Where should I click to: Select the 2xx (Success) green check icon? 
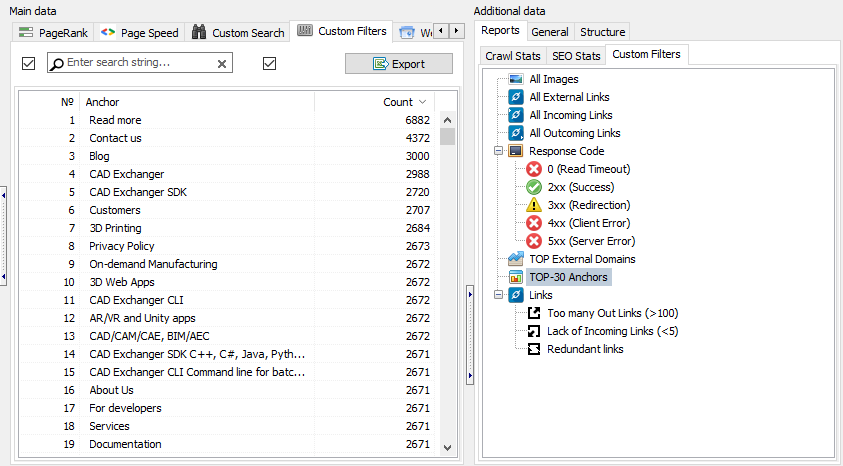coord(534,187)
